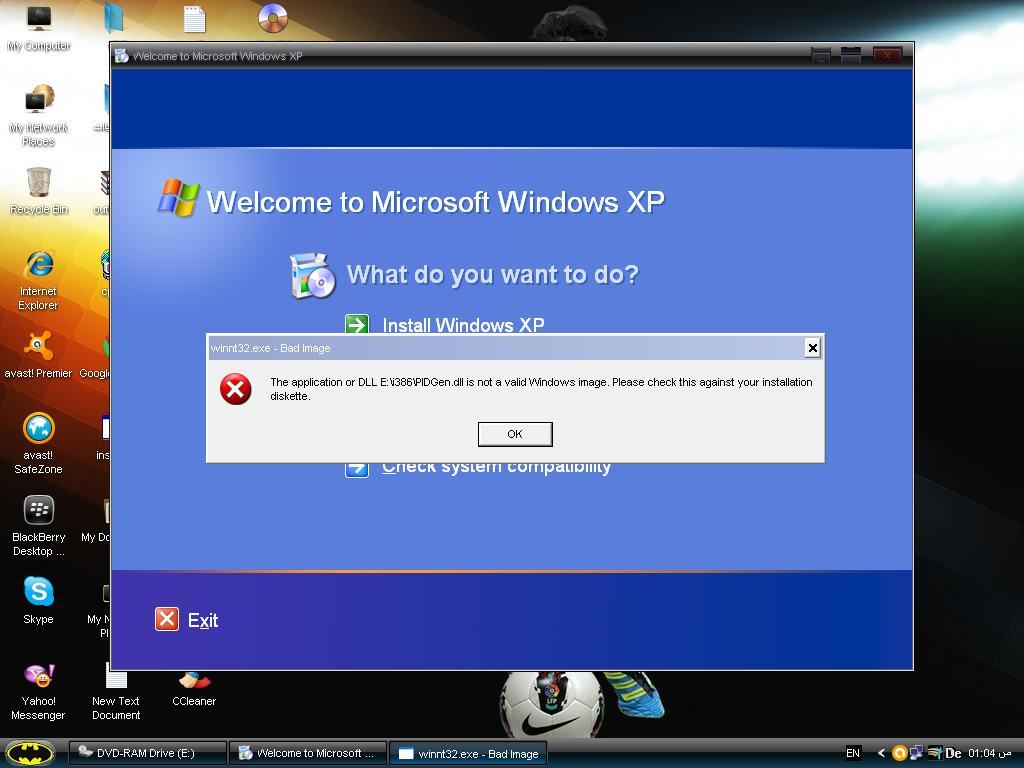Image resolution: width=1024 pixels, height=768 pixels.
Task: Click OK in the Bad Image dialog
Action: [x=515, y=434]
